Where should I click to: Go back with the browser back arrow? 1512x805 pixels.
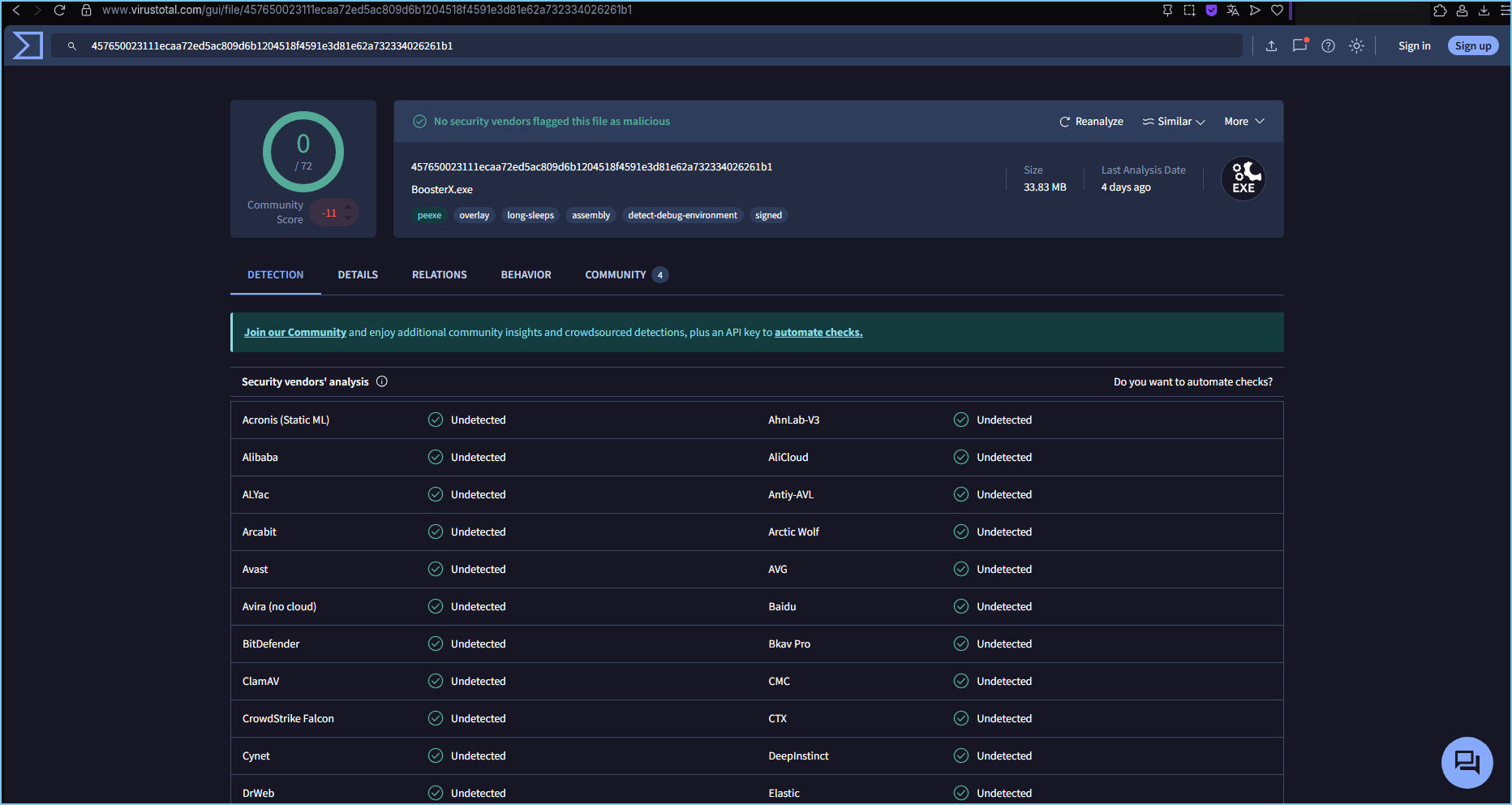tap(16, 11)
